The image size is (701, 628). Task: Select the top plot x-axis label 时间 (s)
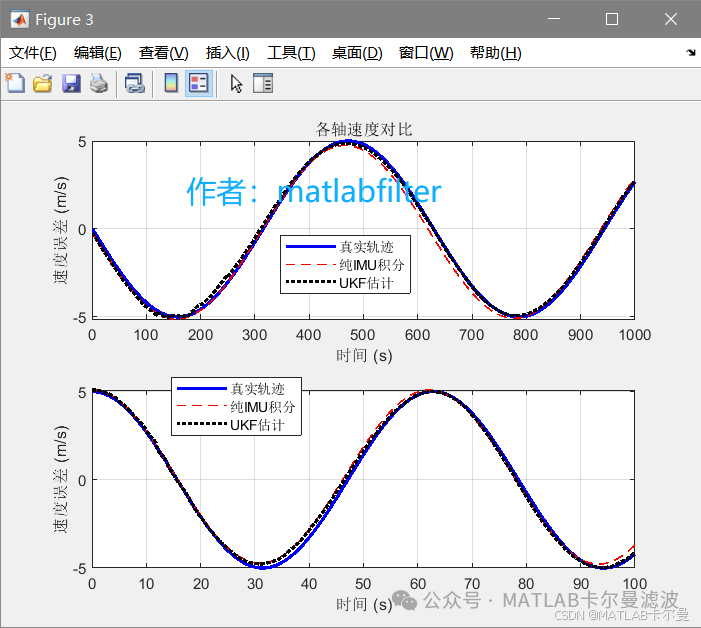(x=364, y=356)
